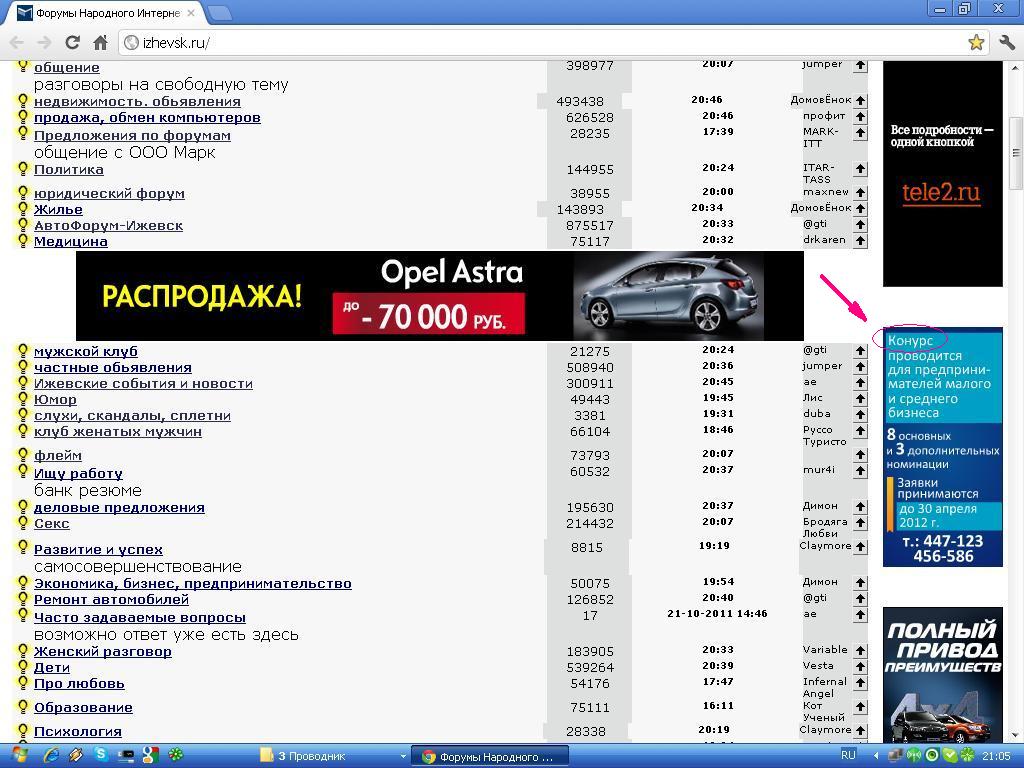The image size is (1024, 768).
Task: Click the bulb icon beside Образование
Action: click(23, 707)
